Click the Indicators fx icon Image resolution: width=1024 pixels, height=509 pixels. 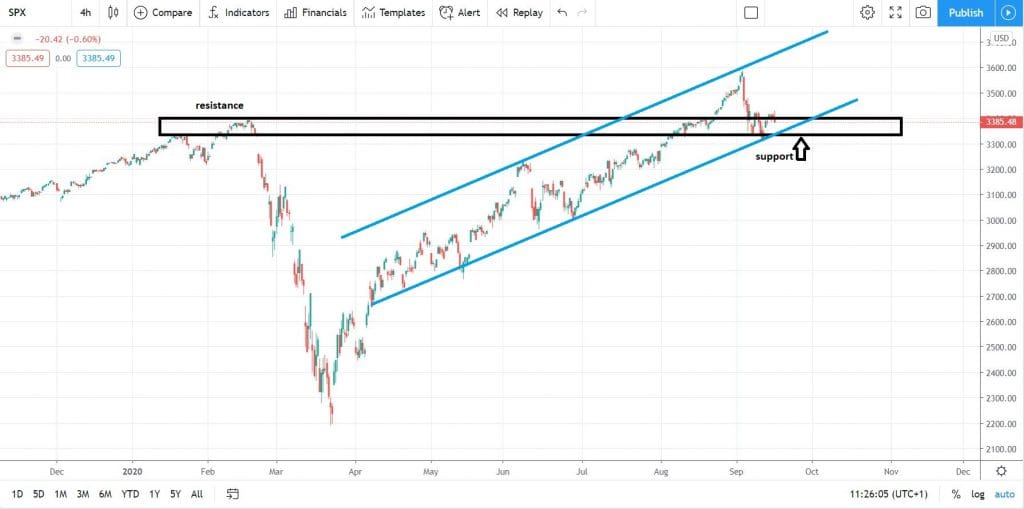[x=213, y=13]
